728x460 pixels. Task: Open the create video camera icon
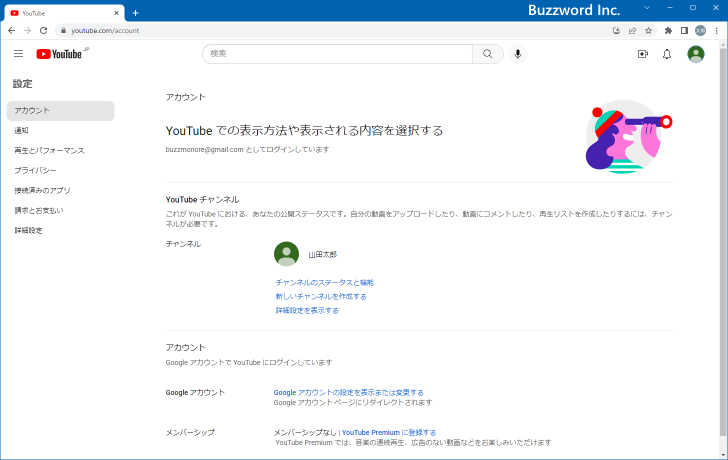[643, 54]
